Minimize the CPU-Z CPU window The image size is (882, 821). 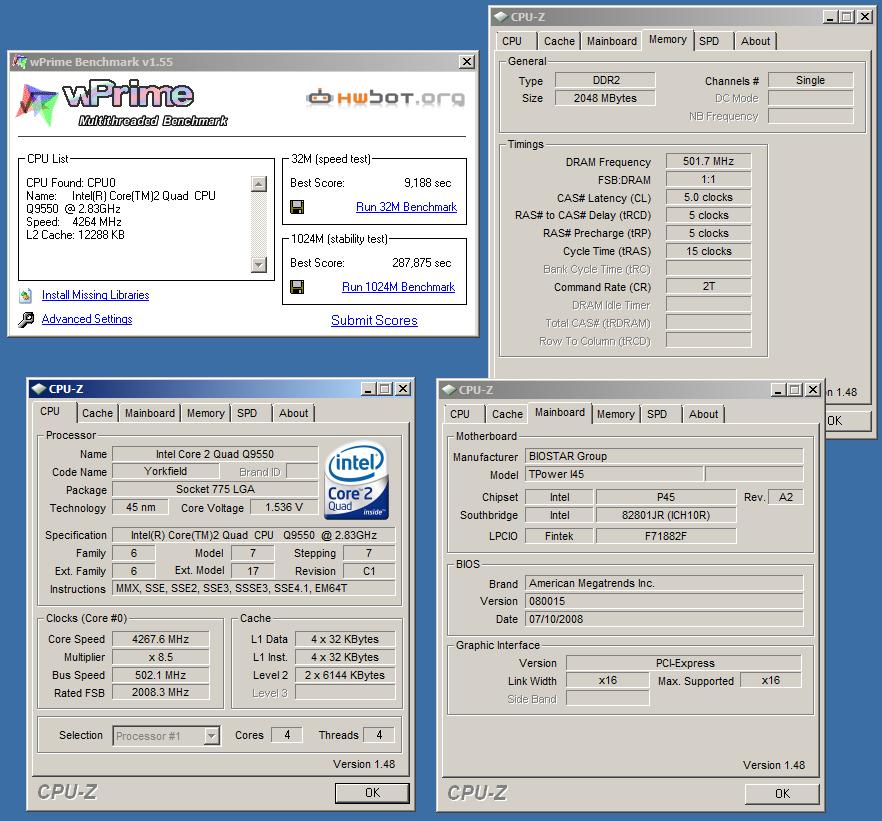[x=368, y=389]
